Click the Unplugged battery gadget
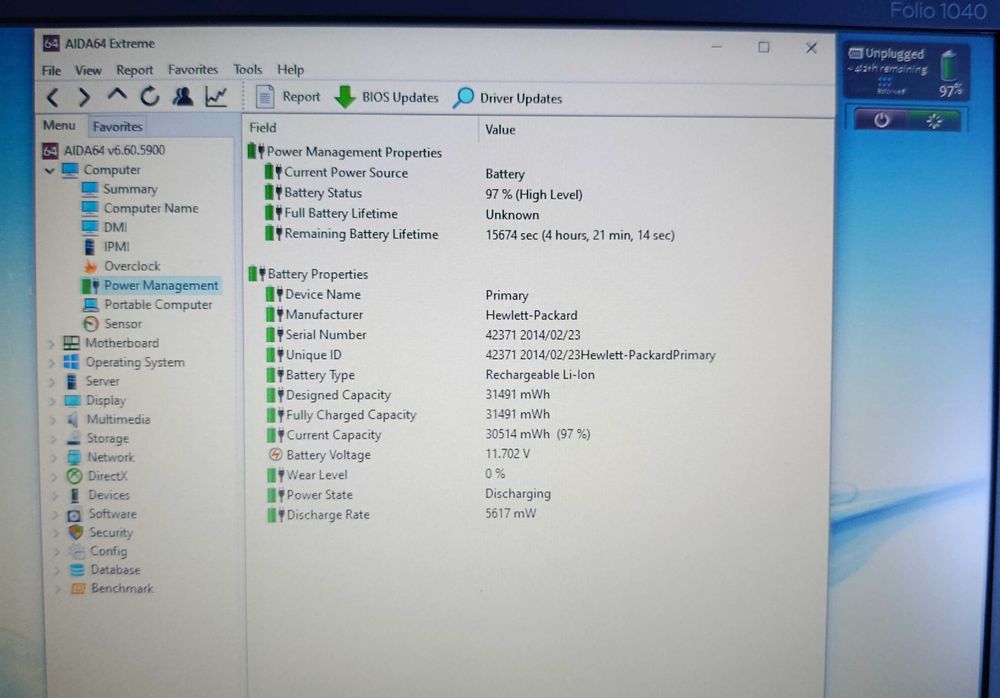Image resolution: width=1000 pixels, height=698 pixels. click(906, 71)
